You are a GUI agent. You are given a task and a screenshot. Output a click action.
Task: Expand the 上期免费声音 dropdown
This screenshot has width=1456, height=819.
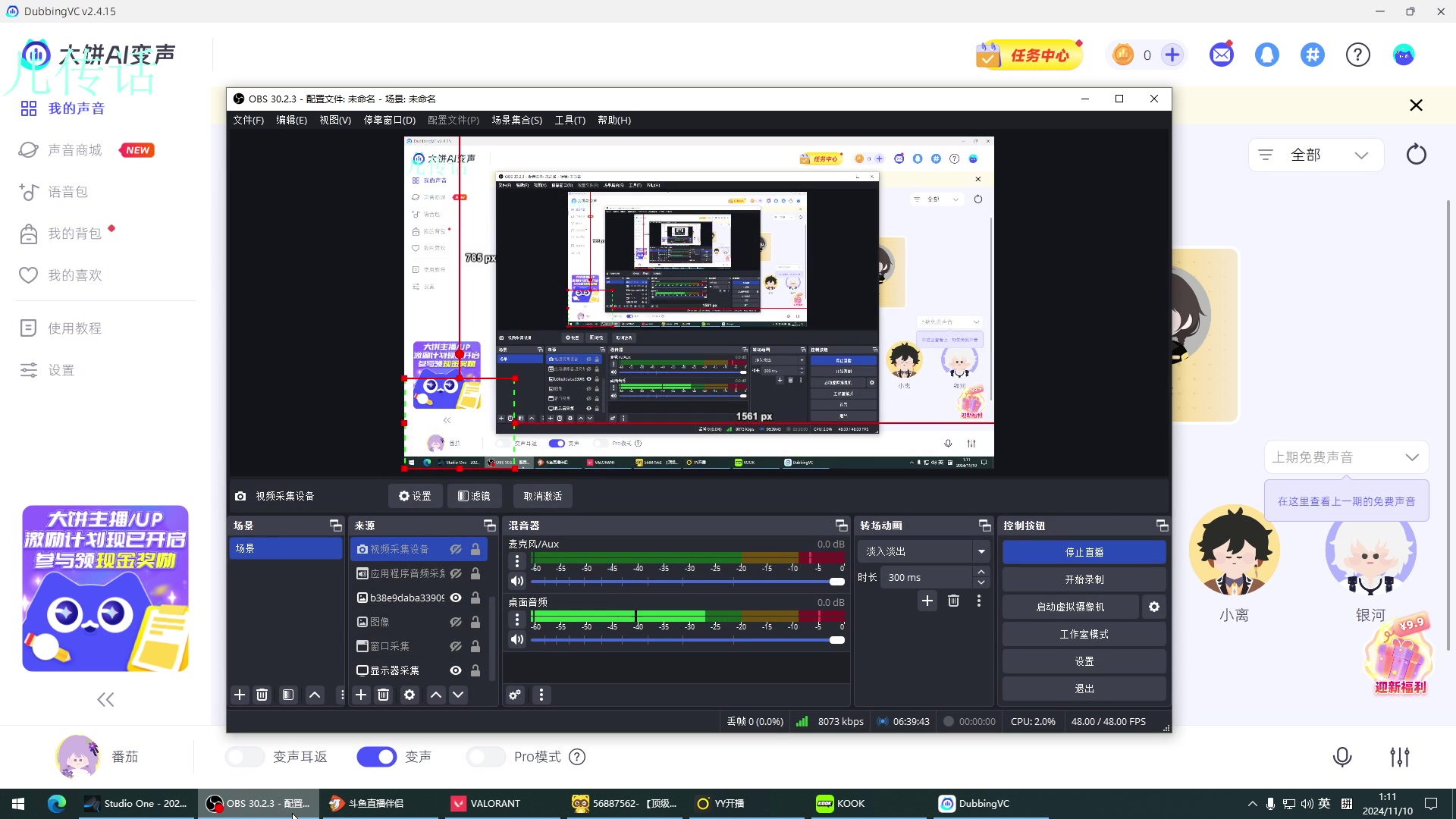tap(1346, 457)
